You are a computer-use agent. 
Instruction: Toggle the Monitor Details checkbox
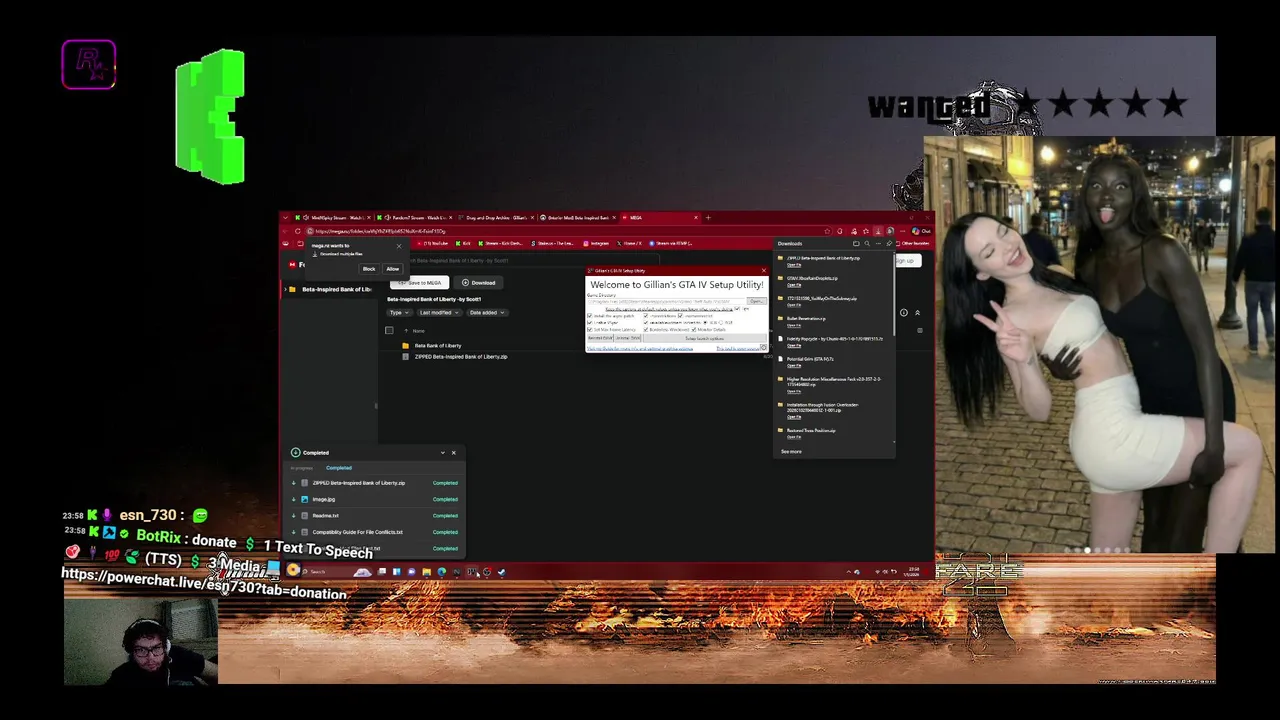pos(694,329)
